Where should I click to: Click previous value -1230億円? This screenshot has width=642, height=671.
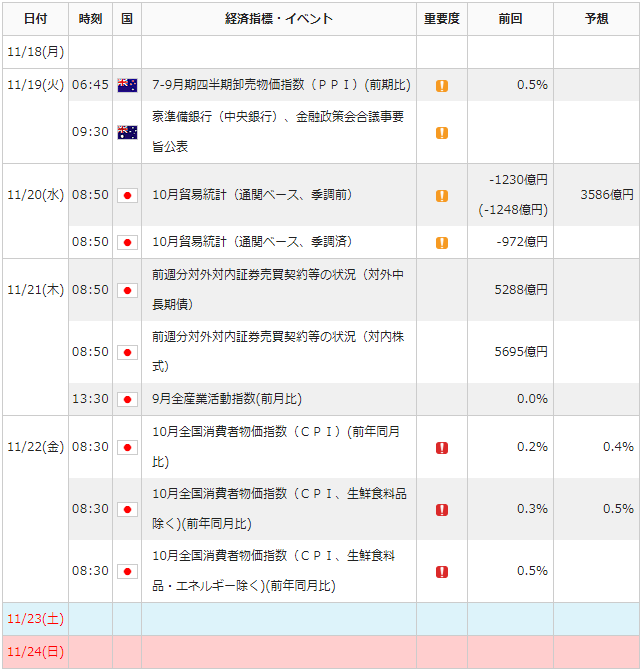[x=518, y=180]
